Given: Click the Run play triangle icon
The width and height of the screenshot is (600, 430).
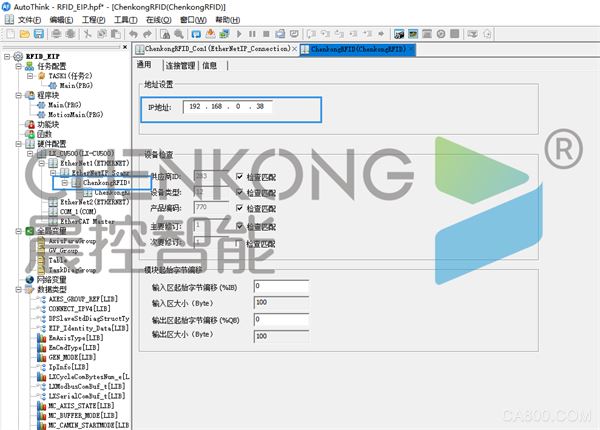Looking at the screenshot, I should 239,34.
